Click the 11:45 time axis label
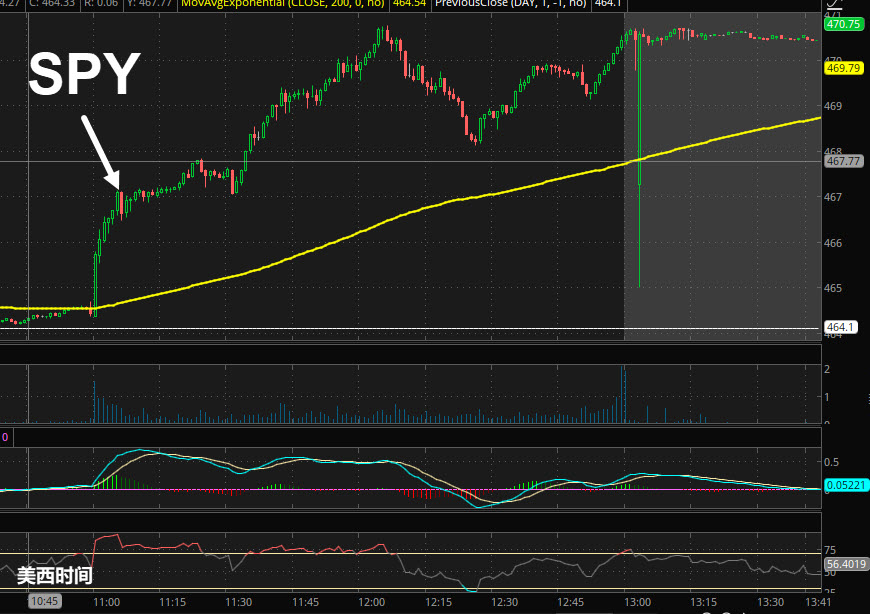 [x=305, y=602]
